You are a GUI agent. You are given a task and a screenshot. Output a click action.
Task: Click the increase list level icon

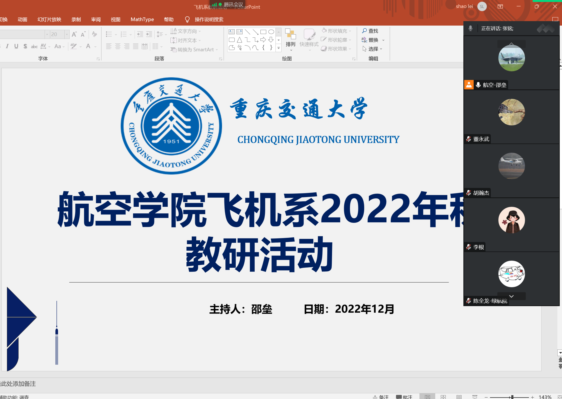click(149, 34)
